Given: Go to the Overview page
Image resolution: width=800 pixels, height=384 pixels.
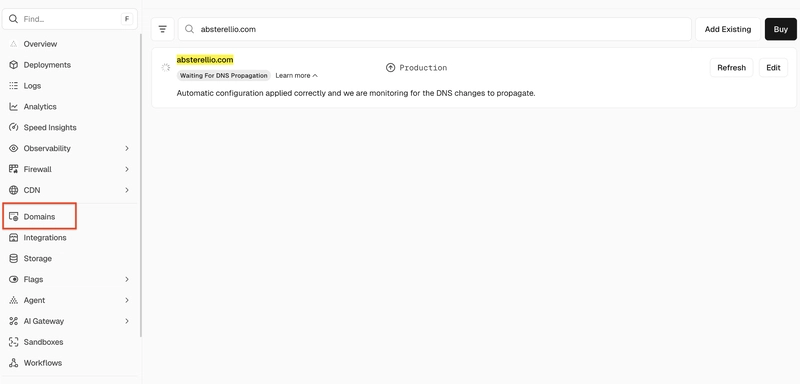Looking at the screenshot, I should pyautogui.click(x=40, y=44).
